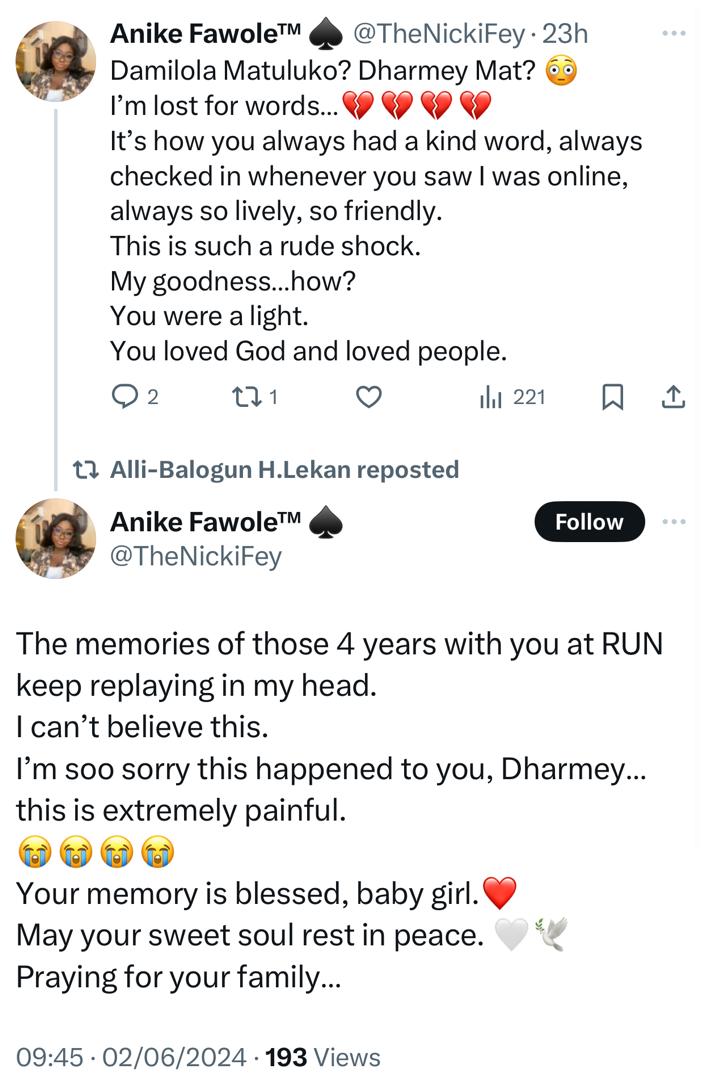Click the reply comment icon
705x1080 pixels.
pyautogui.click(x=124, y=397)
